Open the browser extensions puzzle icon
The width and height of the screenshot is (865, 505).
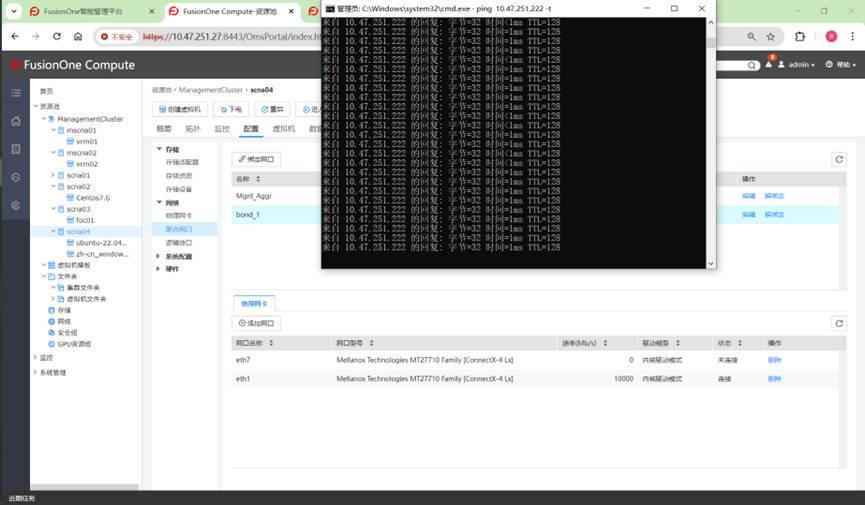[x=800, y=36]
